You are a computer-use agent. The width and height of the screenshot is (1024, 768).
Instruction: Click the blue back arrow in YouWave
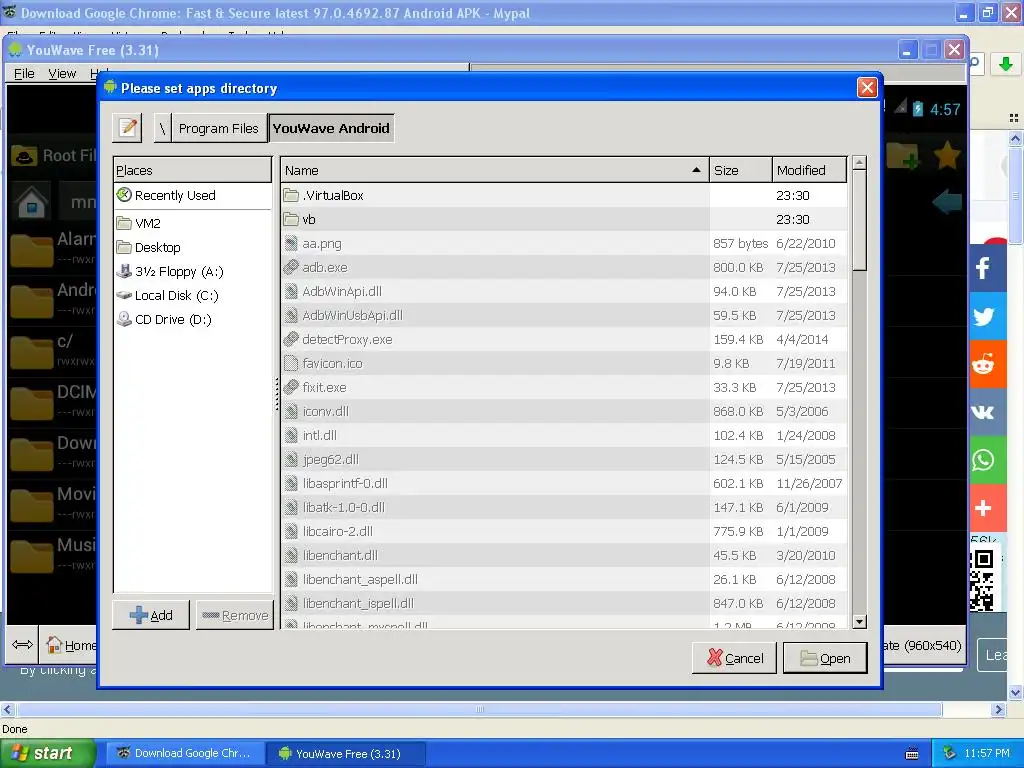[947, 202]
